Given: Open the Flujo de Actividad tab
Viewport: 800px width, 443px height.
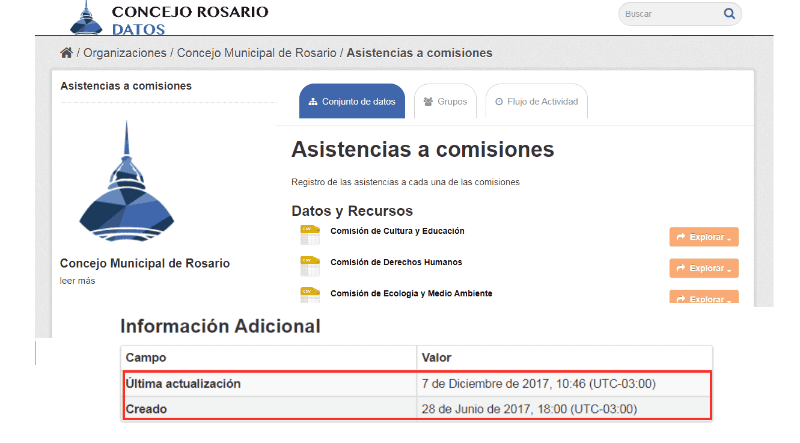Looking at the screenshot, I should [x=536, y=102].
